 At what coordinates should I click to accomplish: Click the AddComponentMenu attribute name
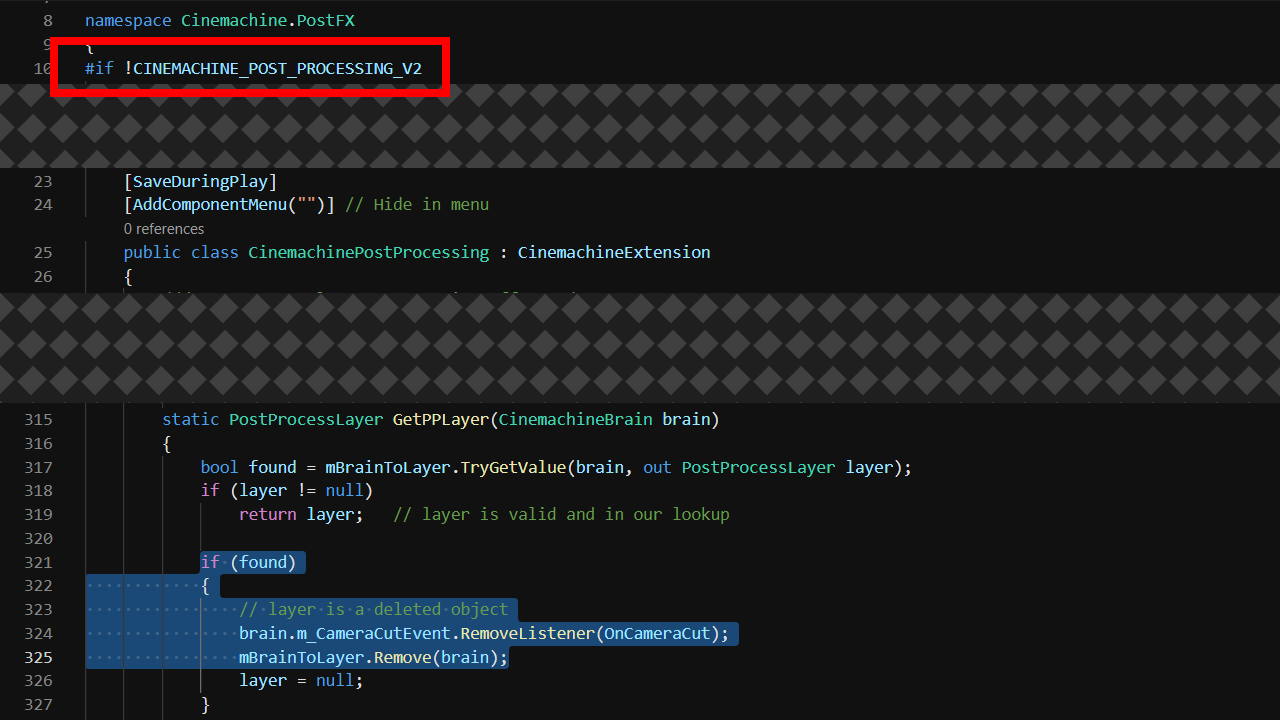(x=209, y=204)
